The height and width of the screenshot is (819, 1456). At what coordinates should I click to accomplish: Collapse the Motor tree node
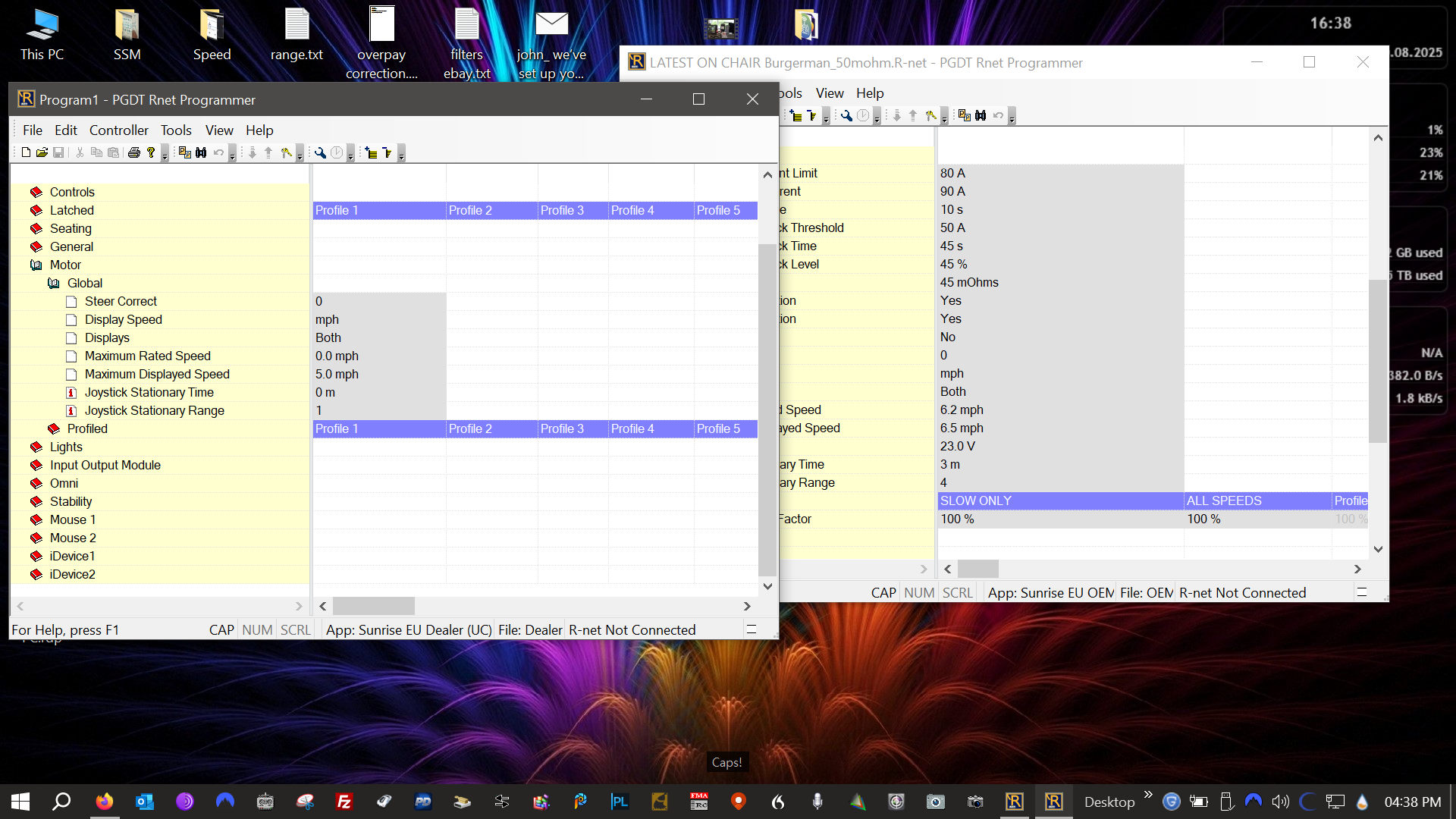coord(36,265)
